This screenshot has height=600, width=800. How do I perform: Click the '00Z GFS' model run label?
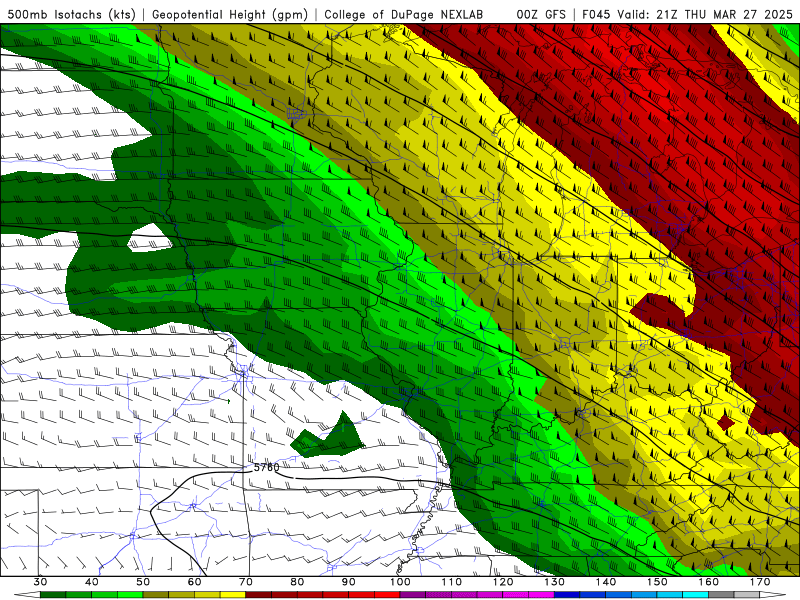[x=541, y=14]
